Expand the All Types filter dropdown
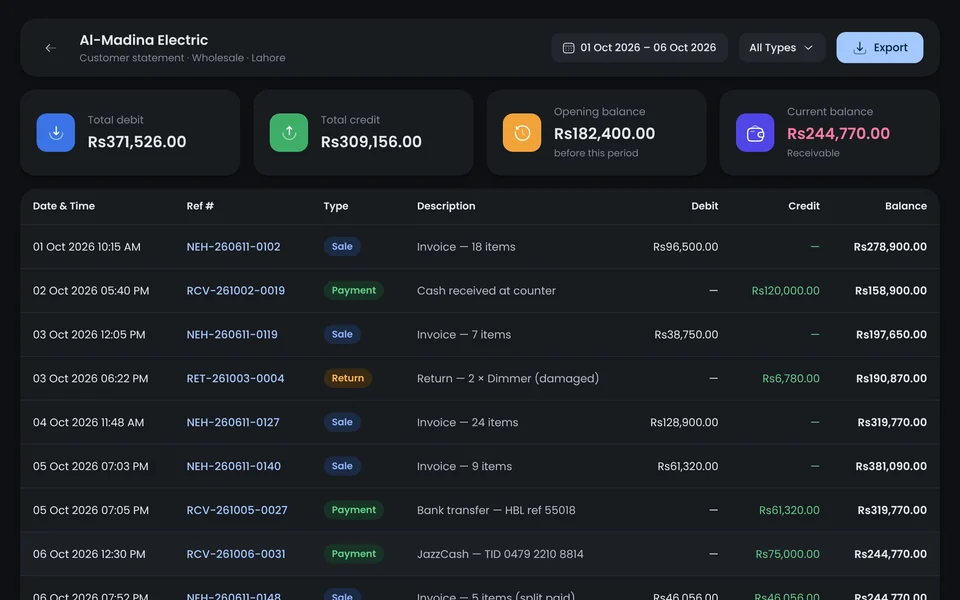The height and width of the screenshot is (600, 960). point(782,48)
